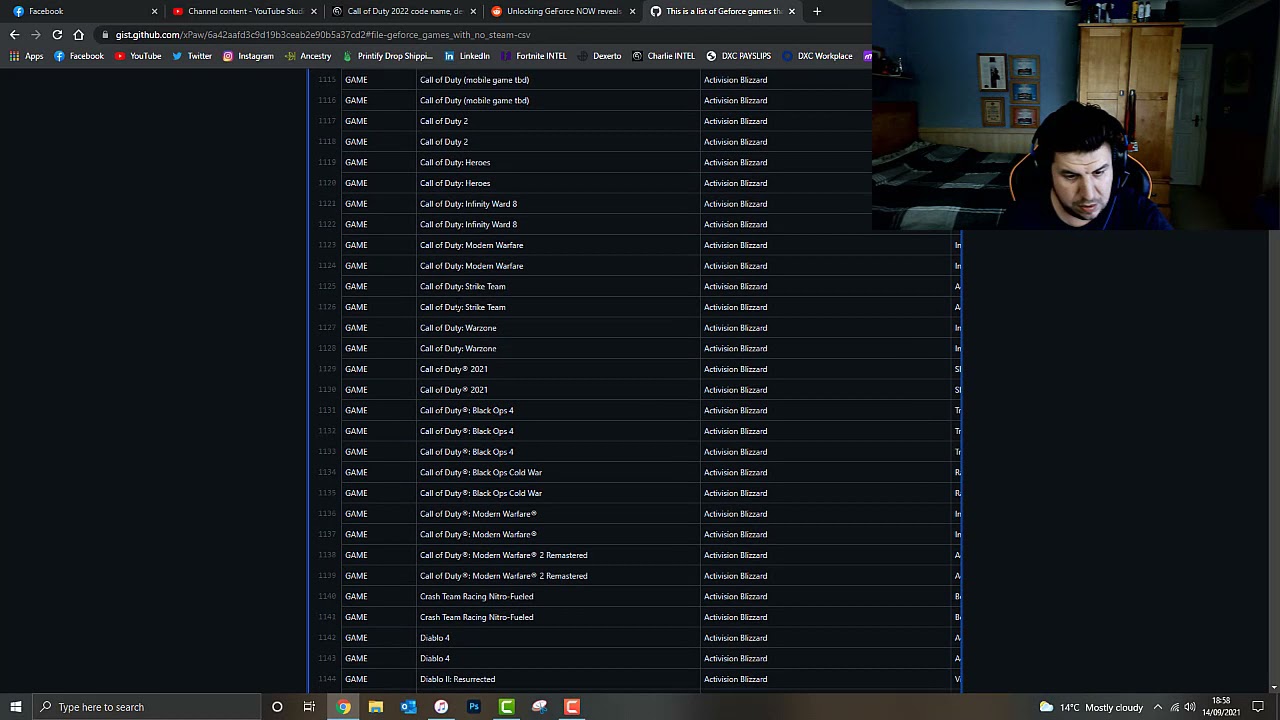Open Cortana from the taskbar
Screen dimensions: 1280x720
point(277,707)
